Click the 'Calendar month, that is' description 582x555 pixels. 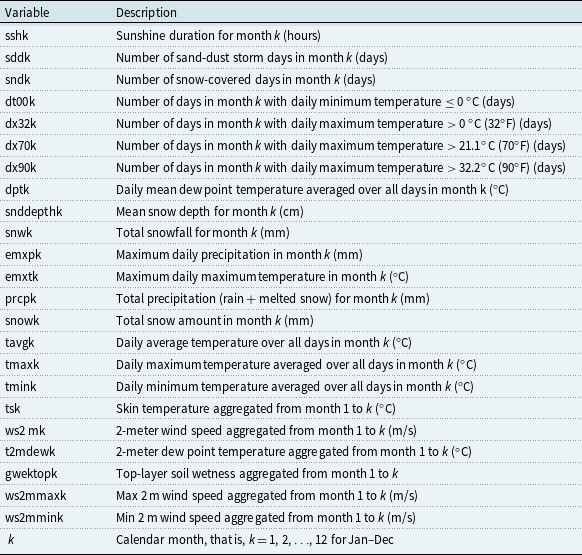[x=255, y=539]
